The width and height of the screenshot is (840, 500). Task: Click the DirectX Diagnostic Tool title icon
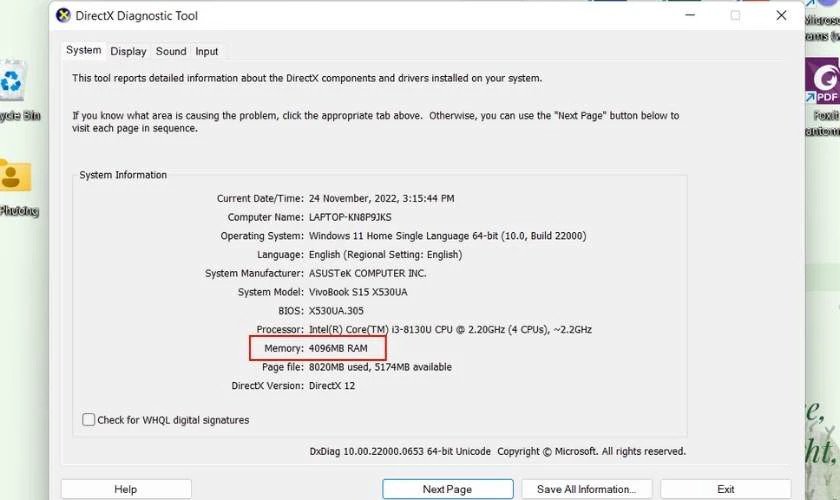point(63,16)
